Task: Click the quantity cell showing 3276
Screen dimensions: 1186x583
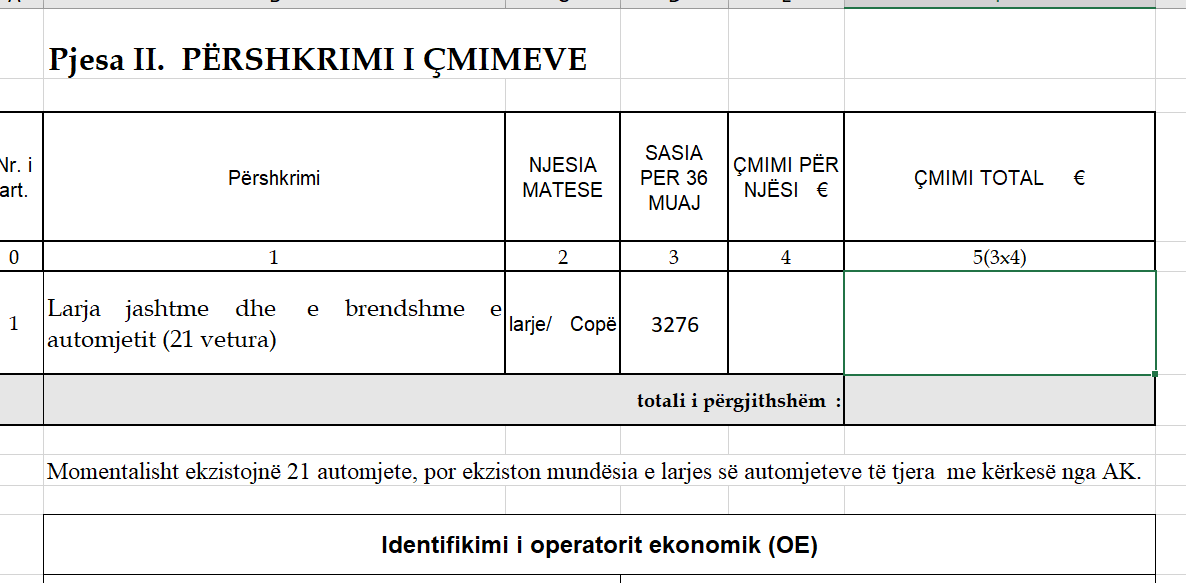Action: (674, 323)
